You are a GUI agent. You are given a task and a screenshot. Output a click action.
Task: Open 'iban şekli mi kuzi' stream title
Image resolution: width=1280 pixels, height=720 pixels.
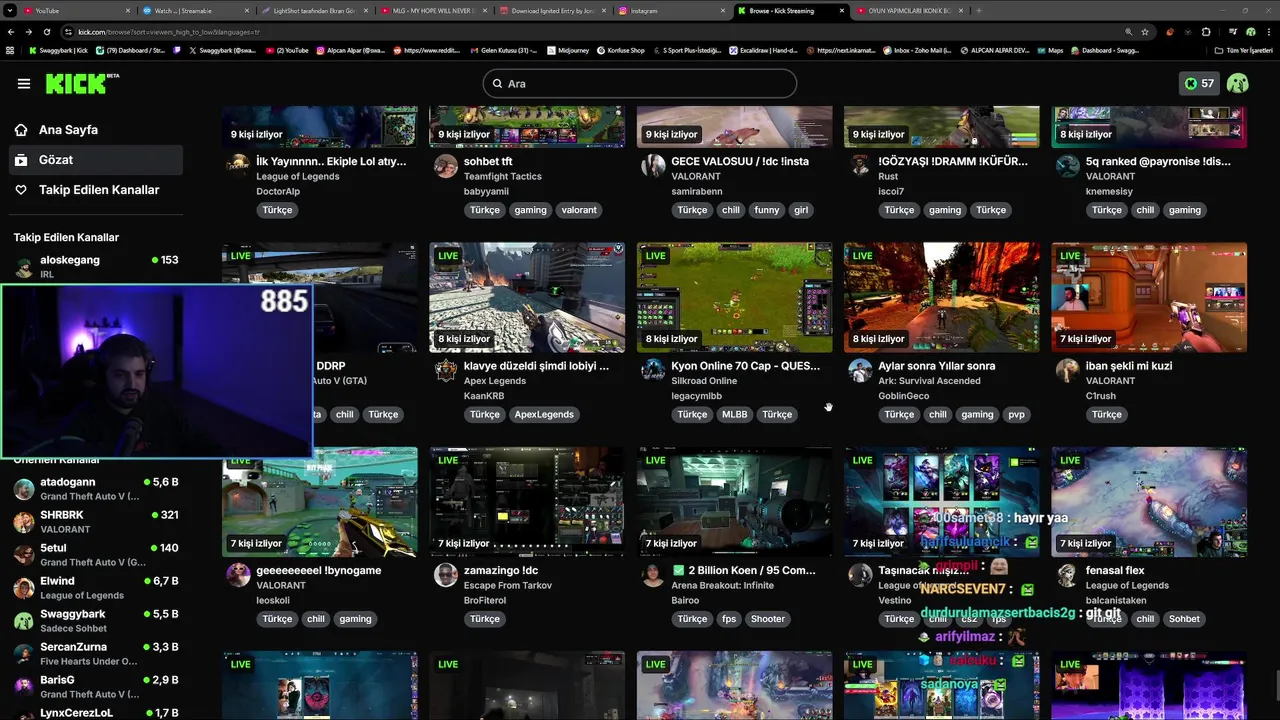coord(1129,366)
